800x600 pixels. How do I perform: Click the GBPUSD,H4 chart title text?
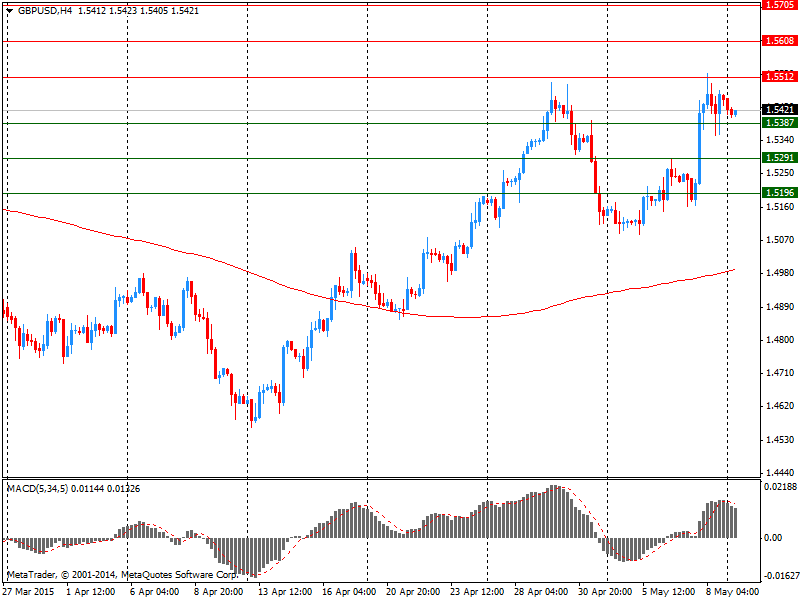[x=44, y=11]
